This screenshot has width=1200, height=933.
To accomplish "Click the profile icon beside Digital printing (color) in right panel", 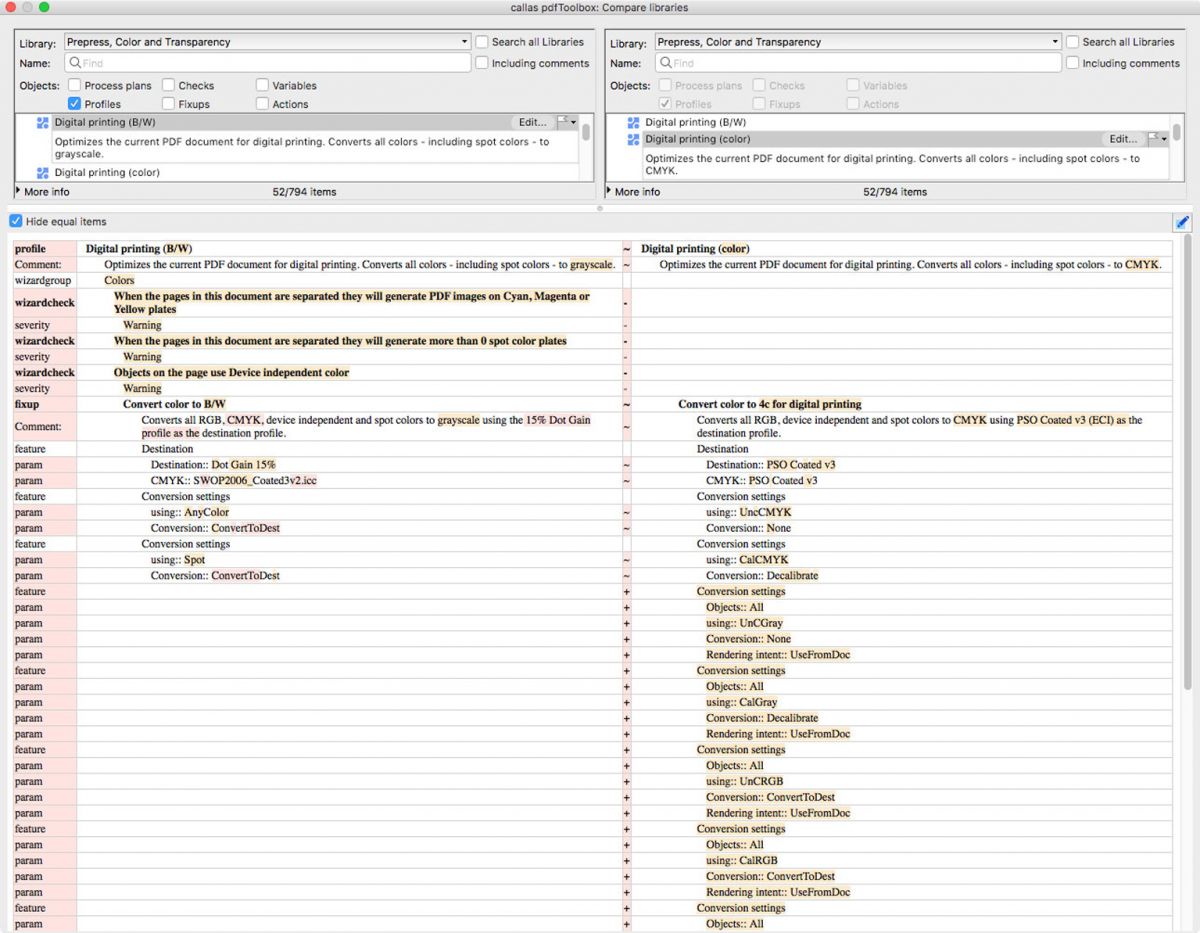I will click(633, 140).
